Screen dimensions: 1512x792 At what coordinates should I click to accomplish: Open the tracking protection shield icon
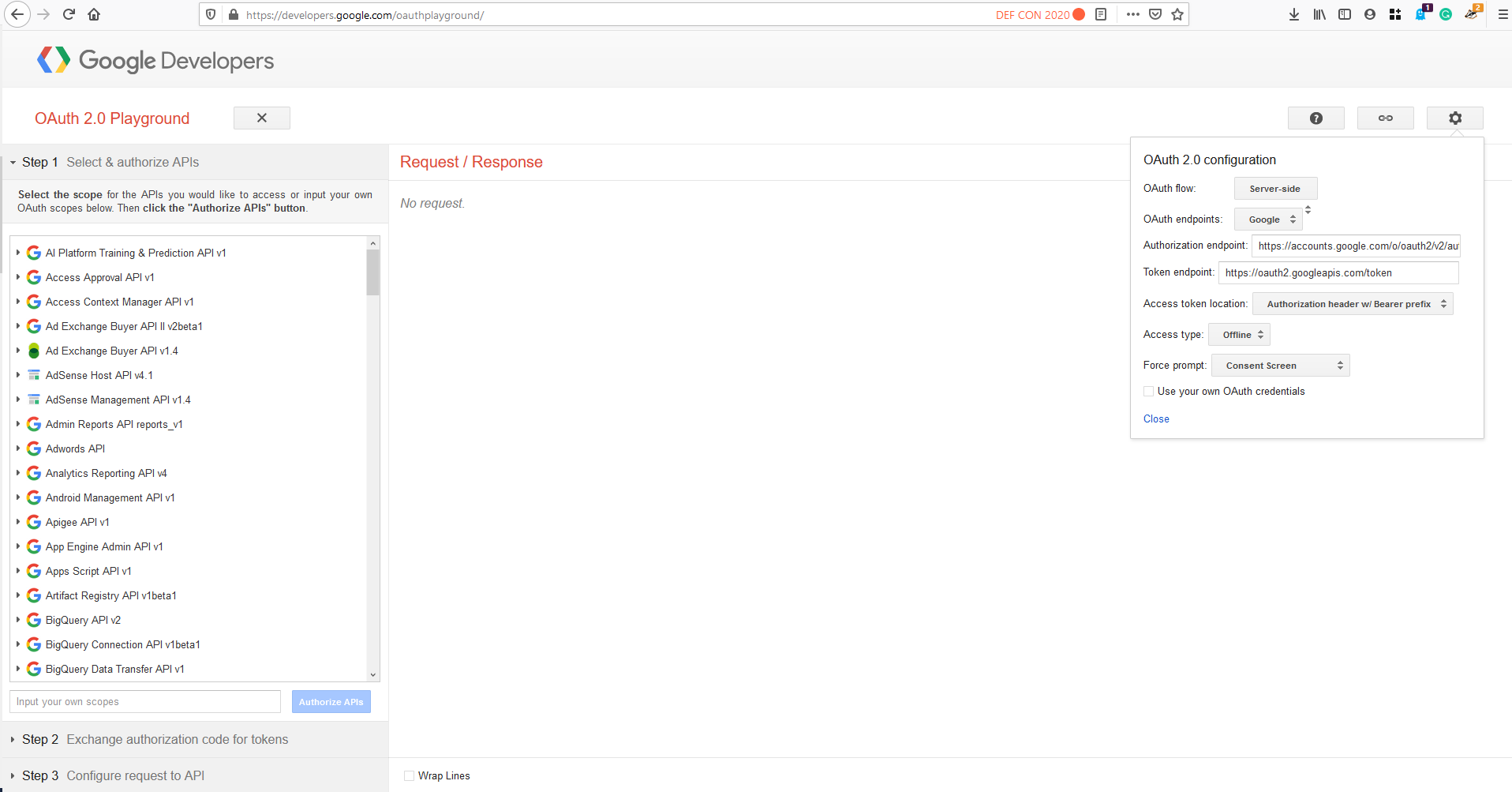pyautogui.click(x=211, y=14)
